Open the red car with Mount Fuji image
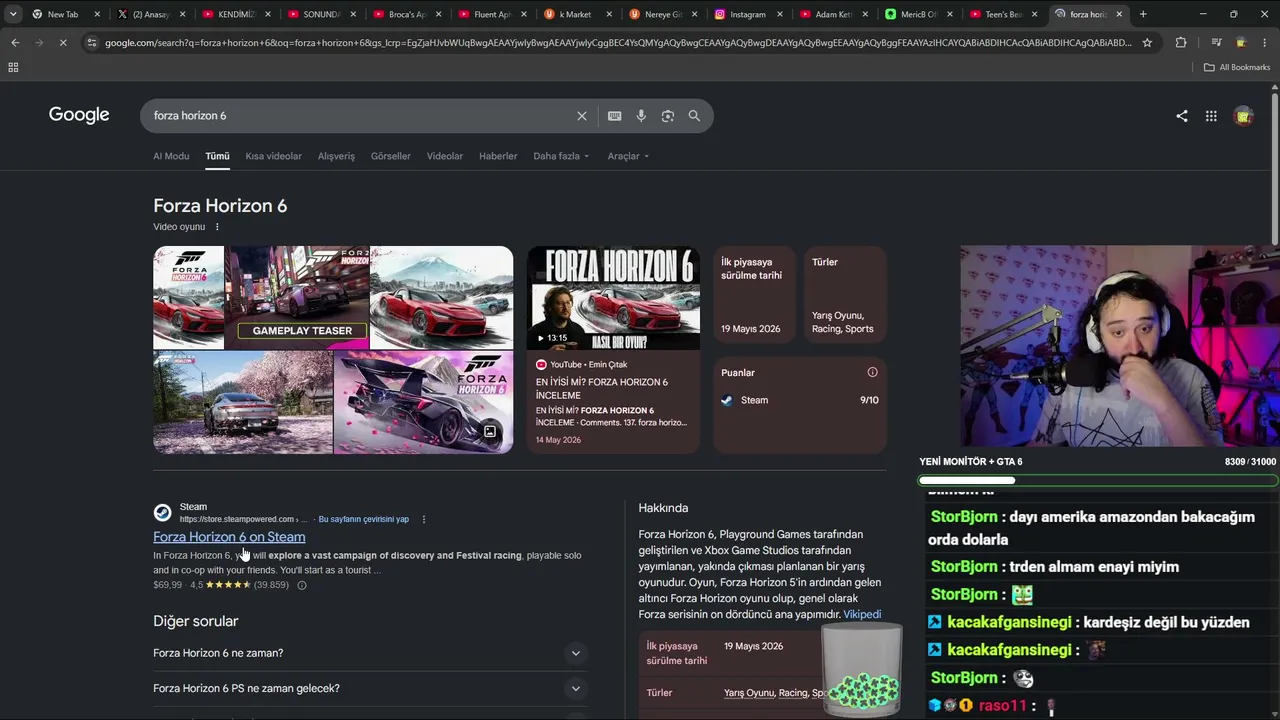 tap(441, 297)
